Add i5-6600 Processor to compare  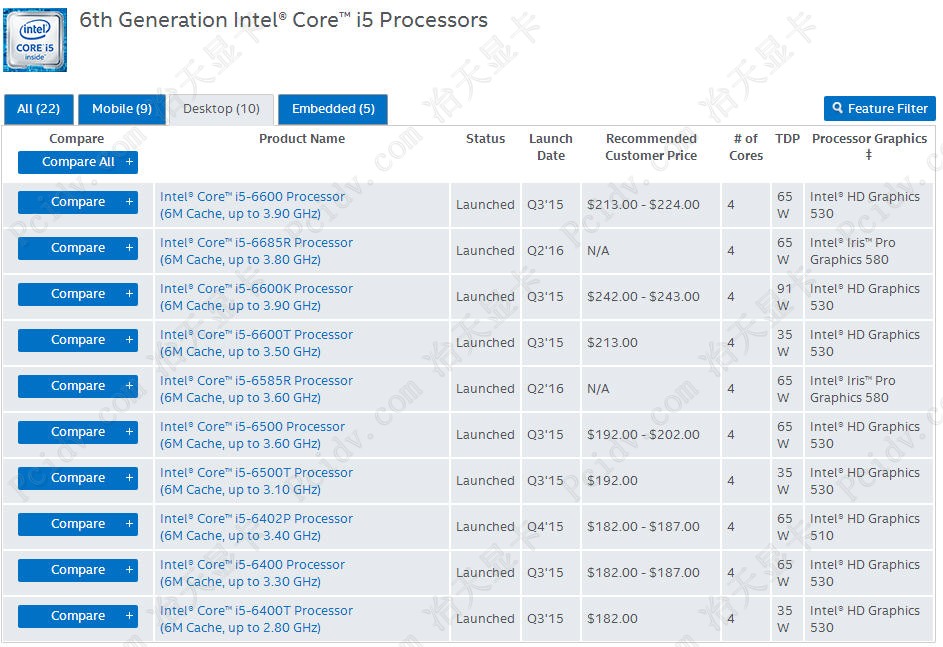click(x=78, y=202)
